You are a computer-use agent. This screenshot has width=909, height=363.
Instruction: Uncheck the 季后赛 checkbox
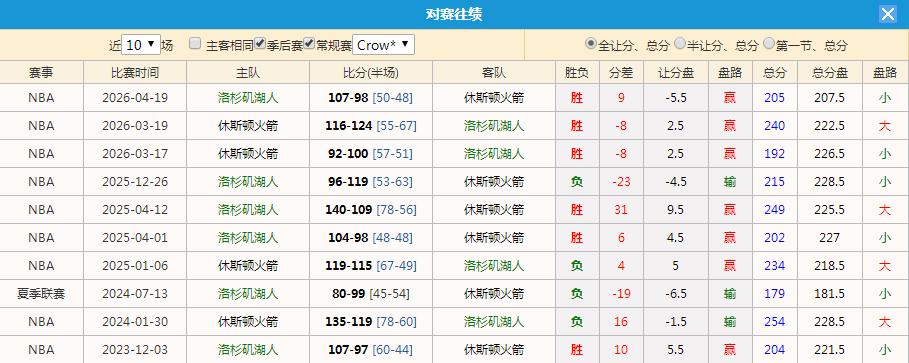tap(260, 43)
